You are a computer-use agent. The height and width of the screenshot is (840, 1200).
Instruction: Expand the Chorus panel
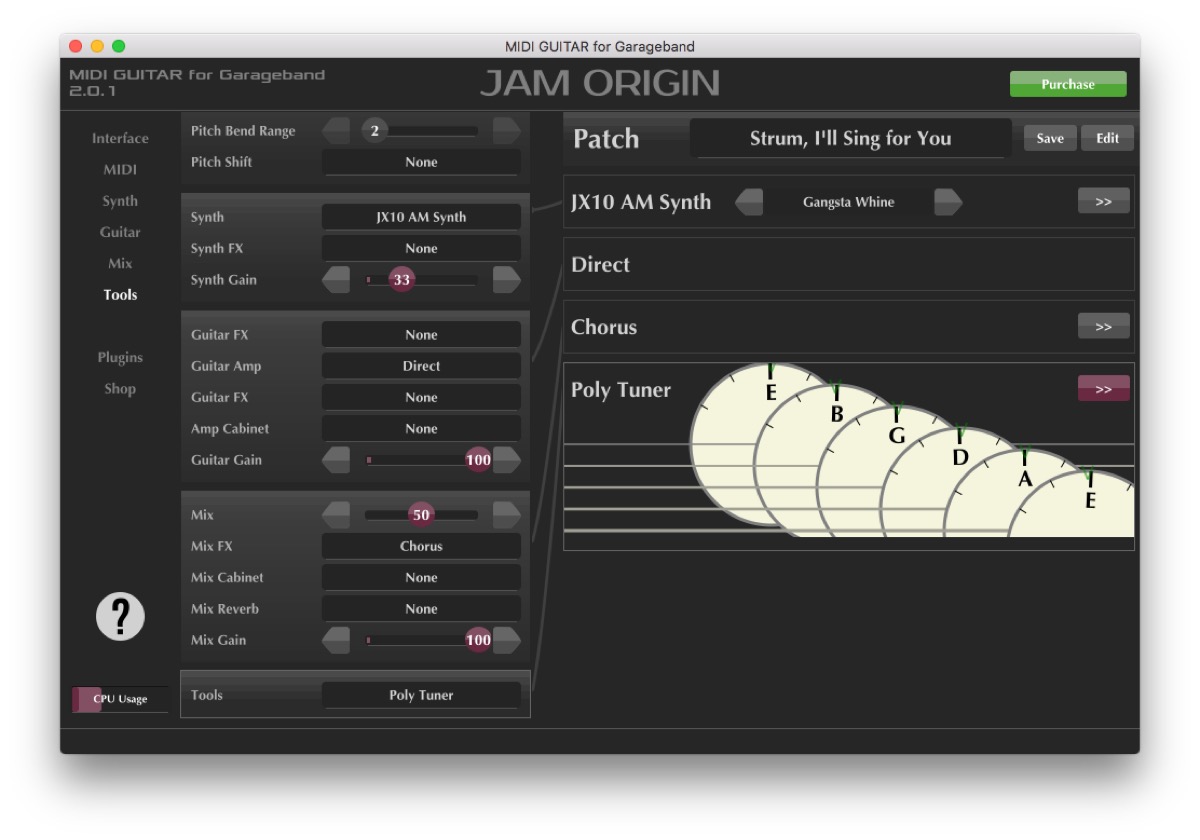click(x=1103, y=326)
